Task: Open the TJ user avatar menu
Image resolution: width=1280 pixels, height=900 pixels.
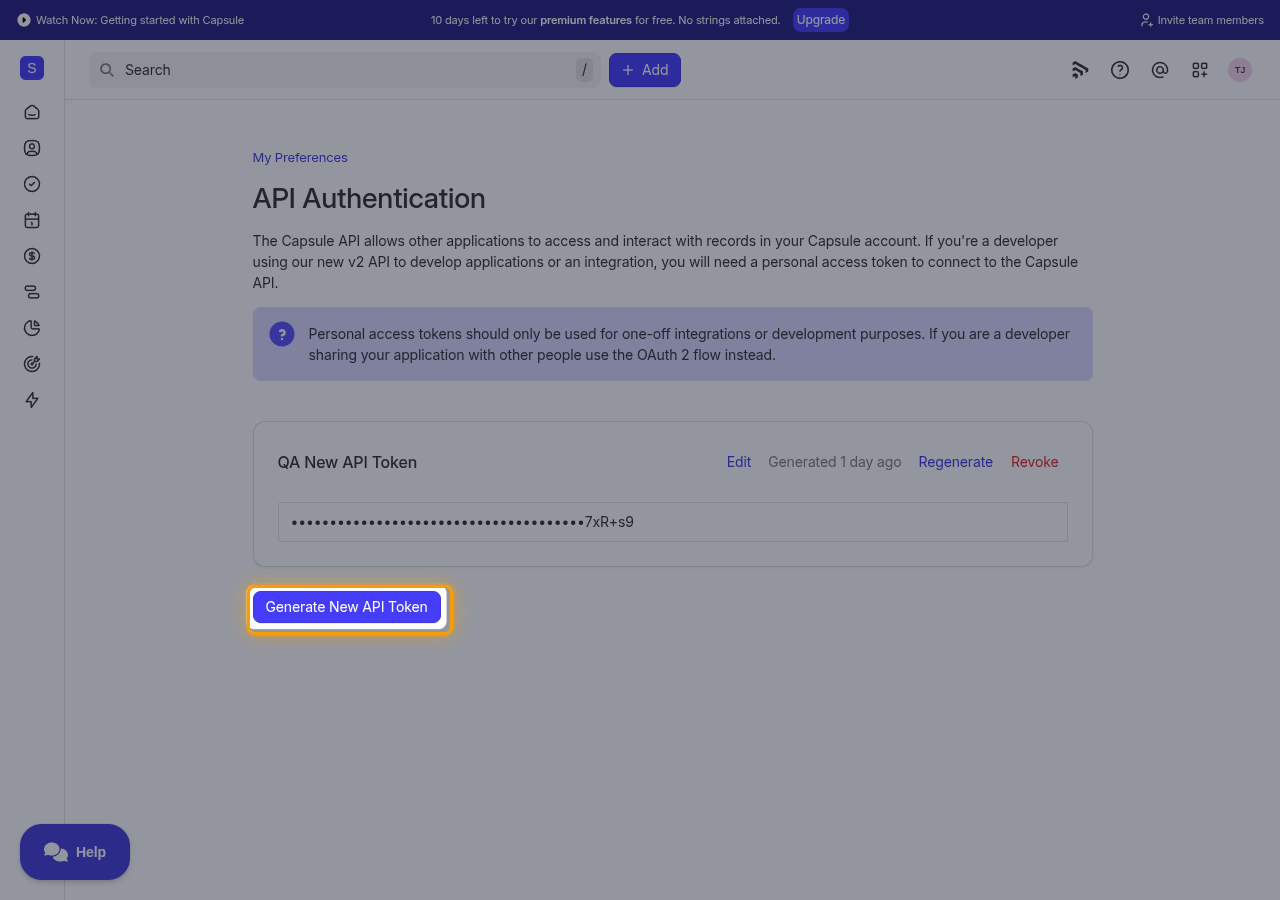Action: click(x=1240, y=70)
